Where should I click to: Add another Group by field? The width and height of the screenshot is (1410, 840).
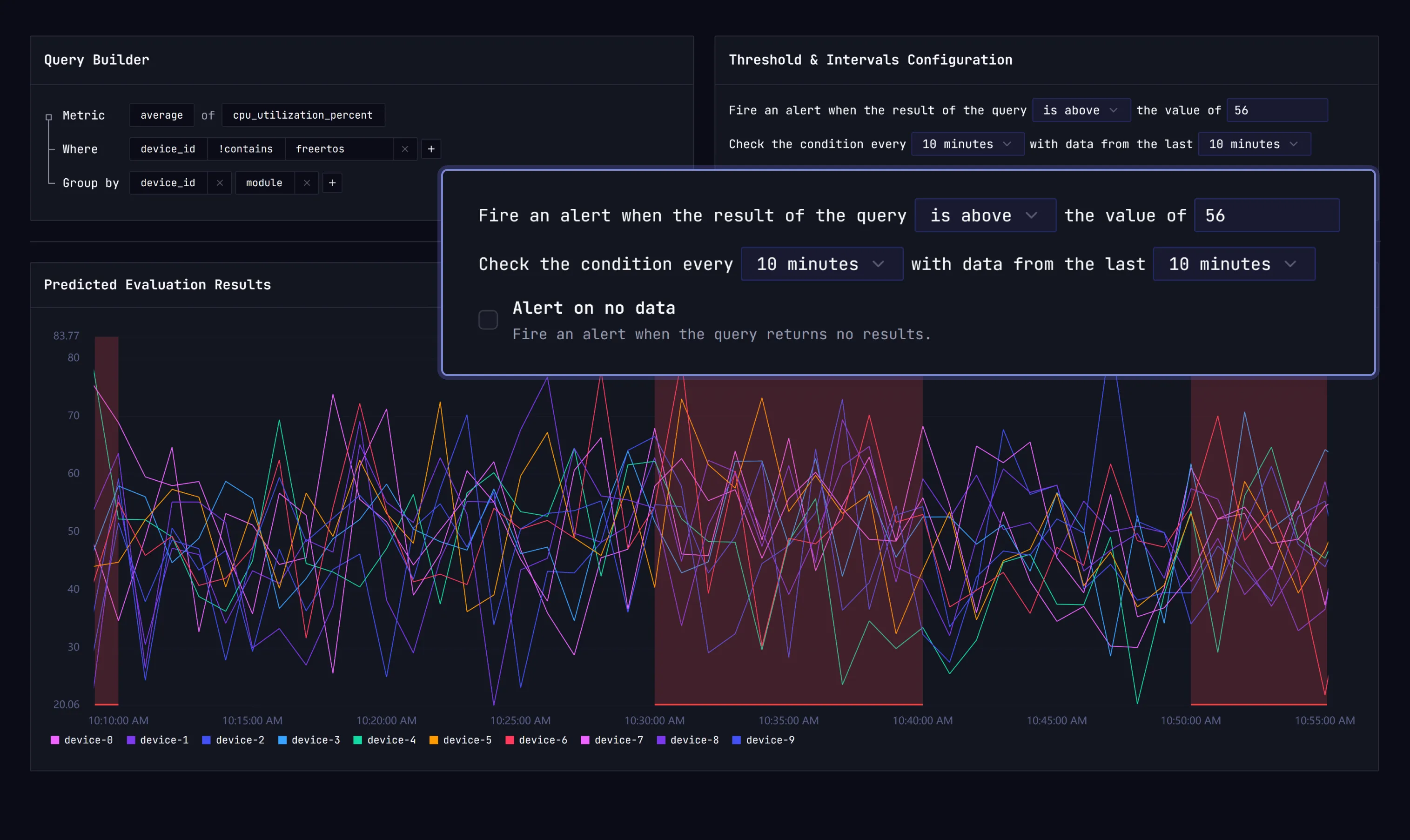point(332,183)
